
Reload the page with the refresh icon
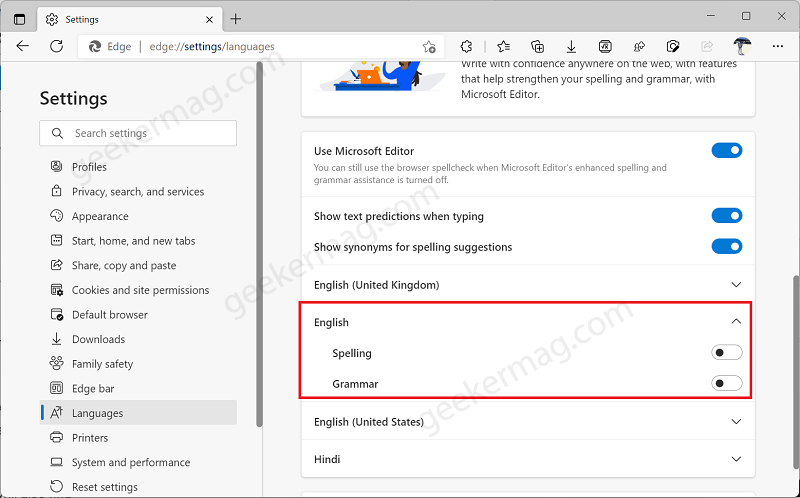57,46
